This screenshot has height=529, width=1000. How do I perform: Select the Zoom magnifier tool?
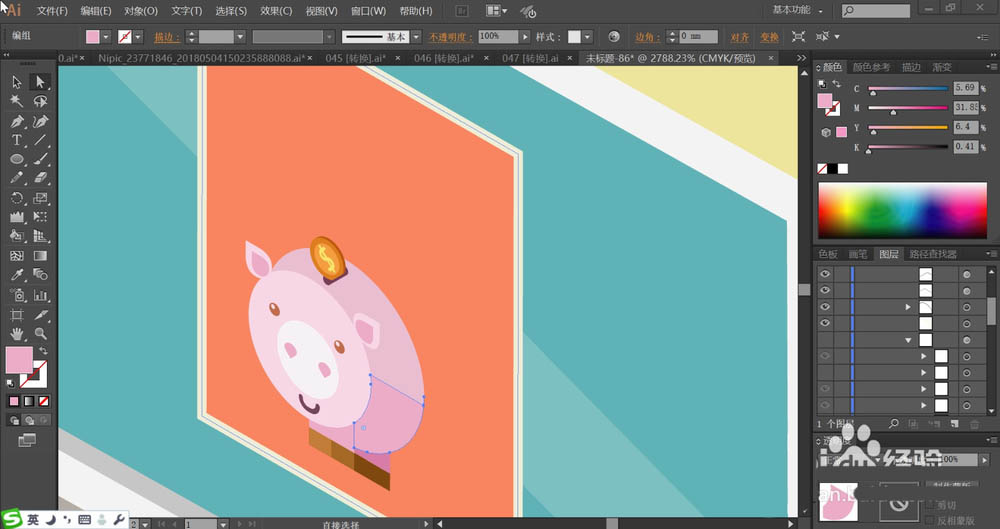[40, 333]
